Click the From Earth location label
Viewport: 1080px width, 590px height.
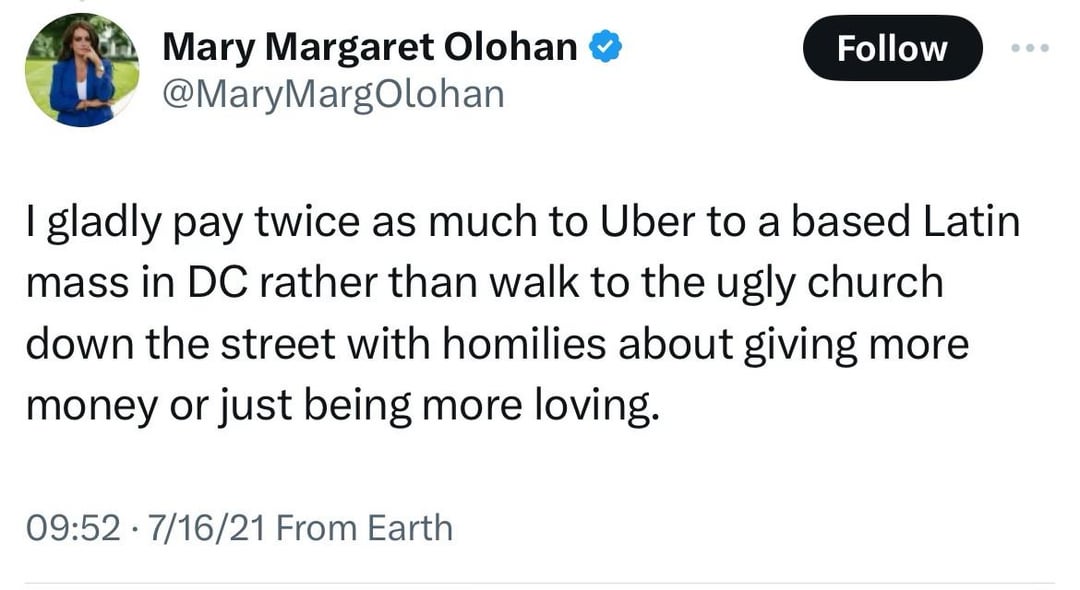[x=364, y=527]
